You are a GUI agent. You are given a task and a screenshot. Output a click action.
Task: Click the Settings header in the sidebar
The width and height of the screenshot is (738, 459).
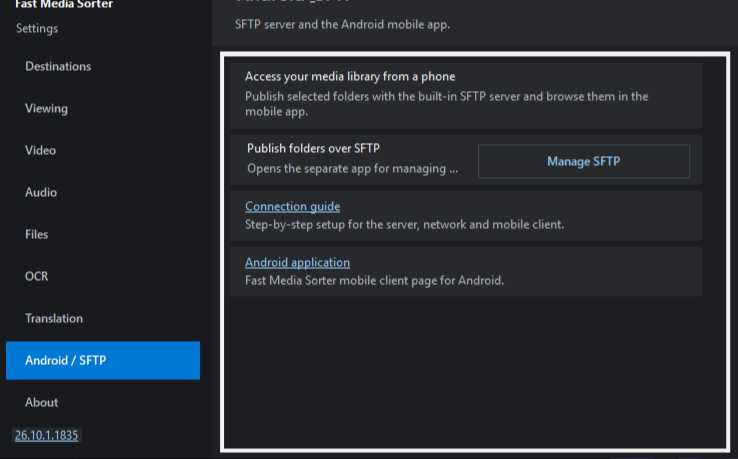(37, 28)
